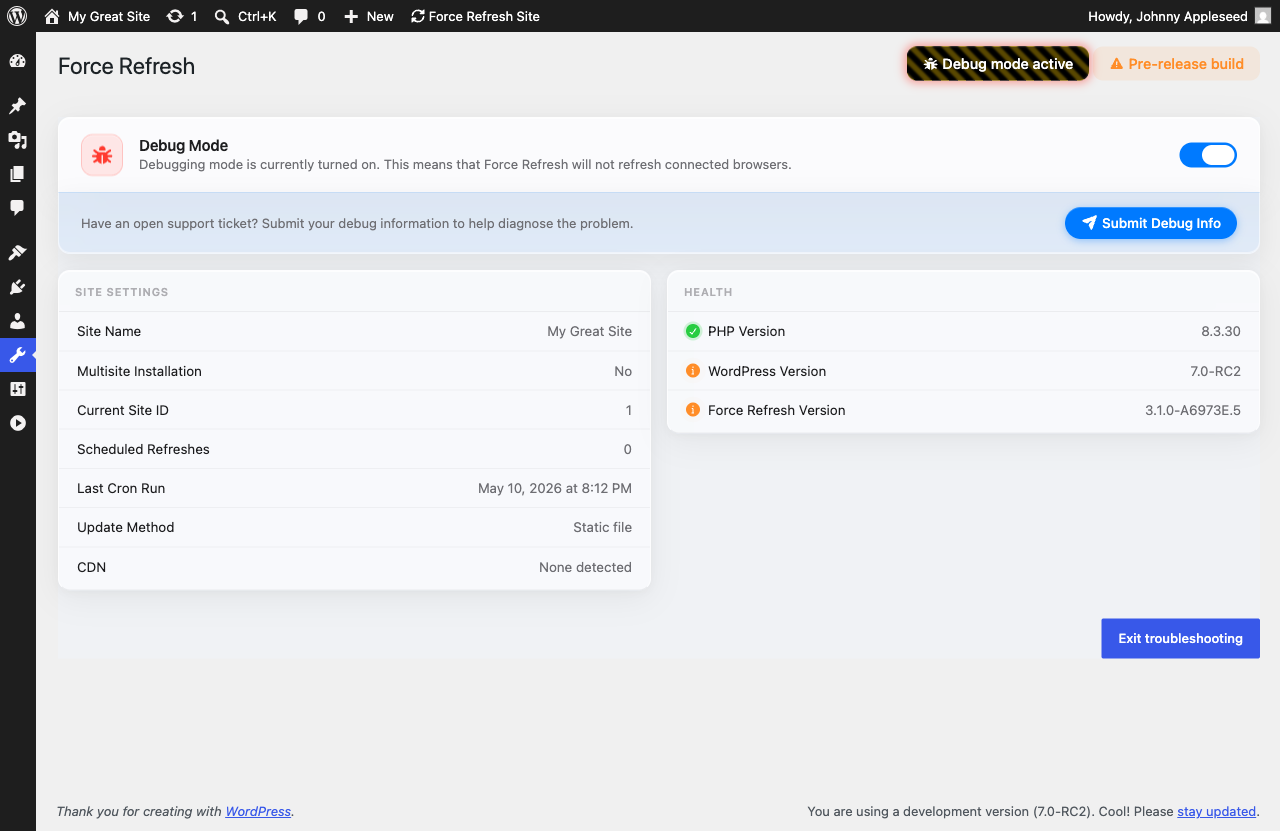Open Plugins sidebar icon
Image resolution: width=1280 pixels, height=831 pixels.
[17, 287]
